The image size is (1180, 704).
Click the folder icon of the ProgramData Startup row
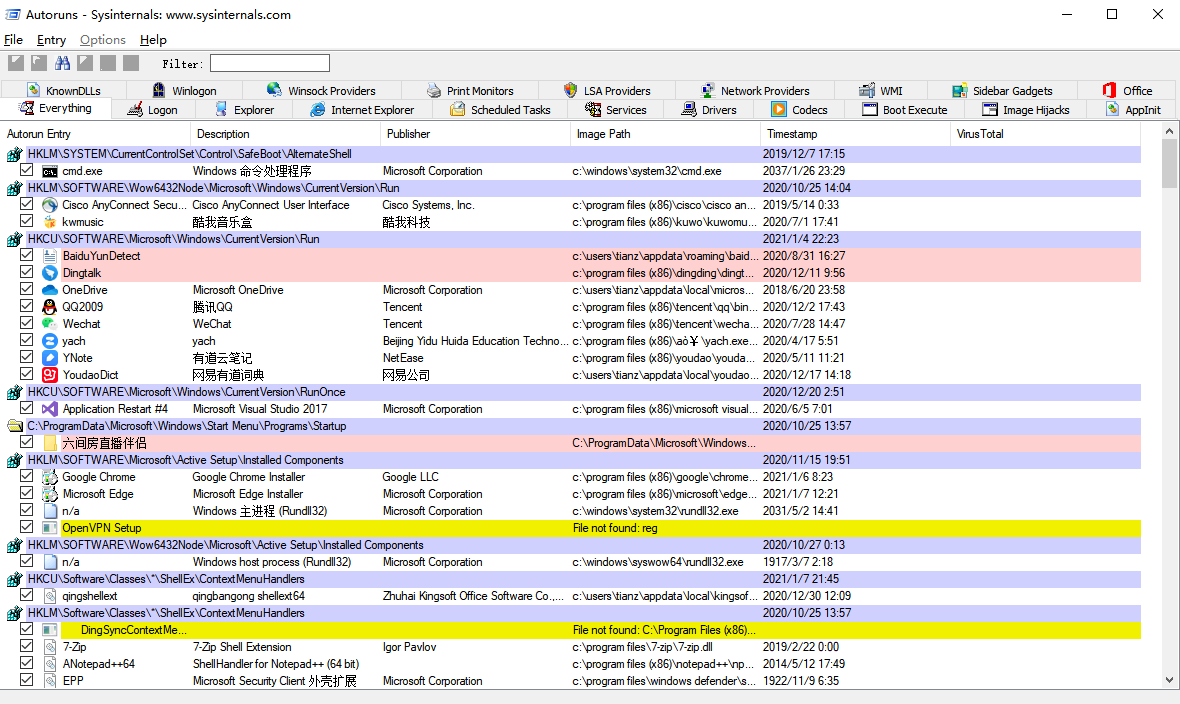[x=14, y=426]
